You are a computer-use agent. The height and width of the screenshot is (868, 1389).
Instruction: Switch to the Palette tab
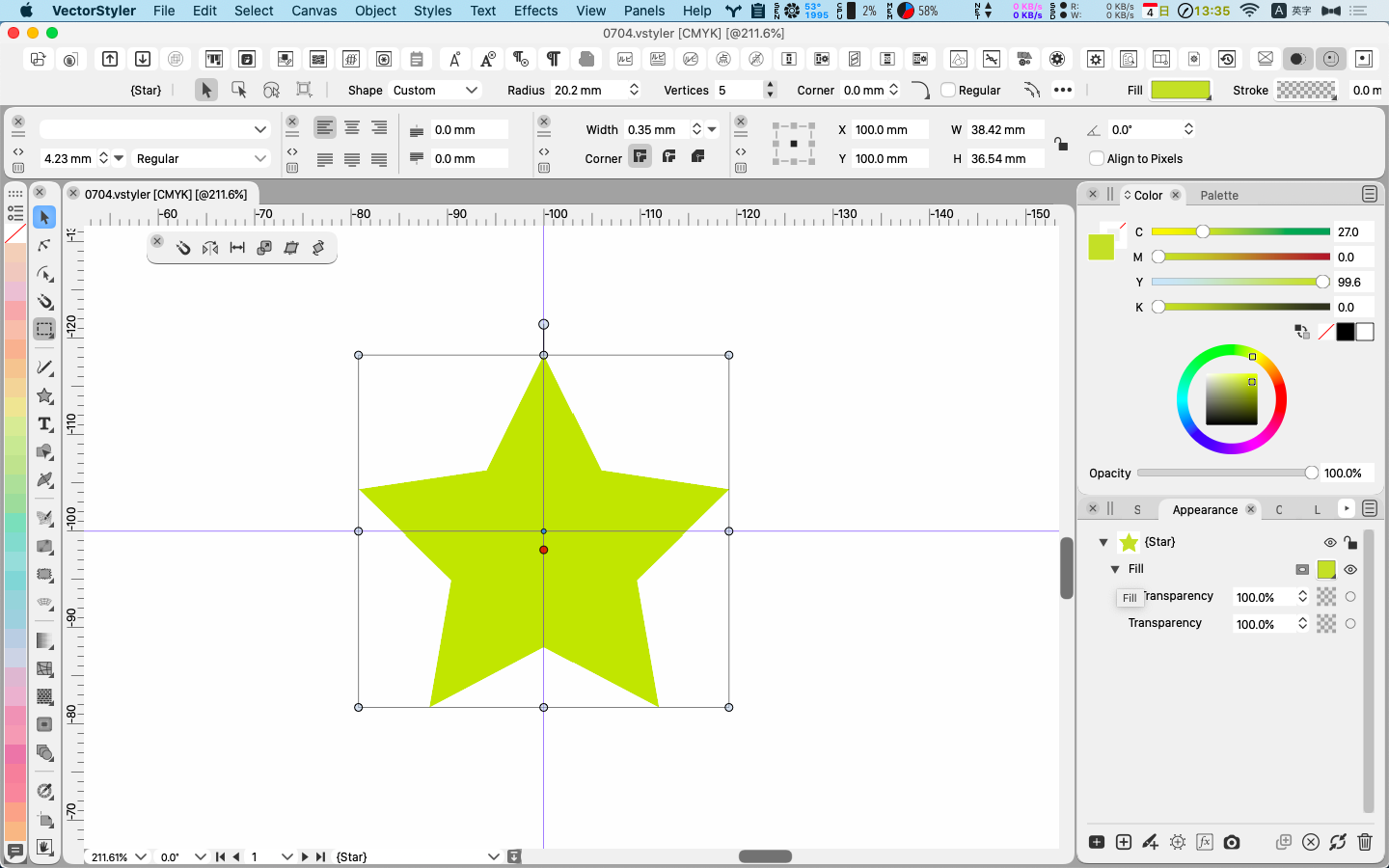click(1218, 195)
